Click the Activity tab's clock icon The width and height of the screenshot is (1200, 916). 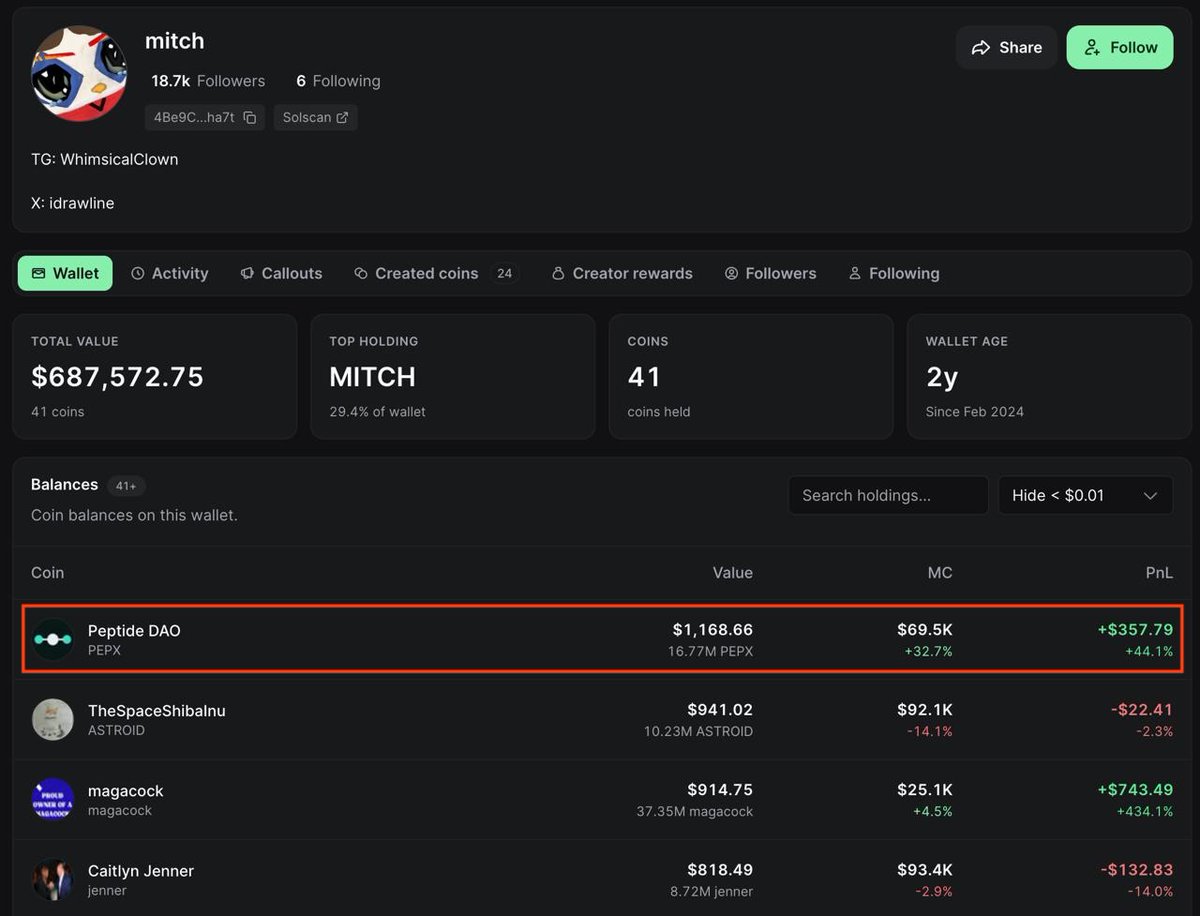click(138, 273)
